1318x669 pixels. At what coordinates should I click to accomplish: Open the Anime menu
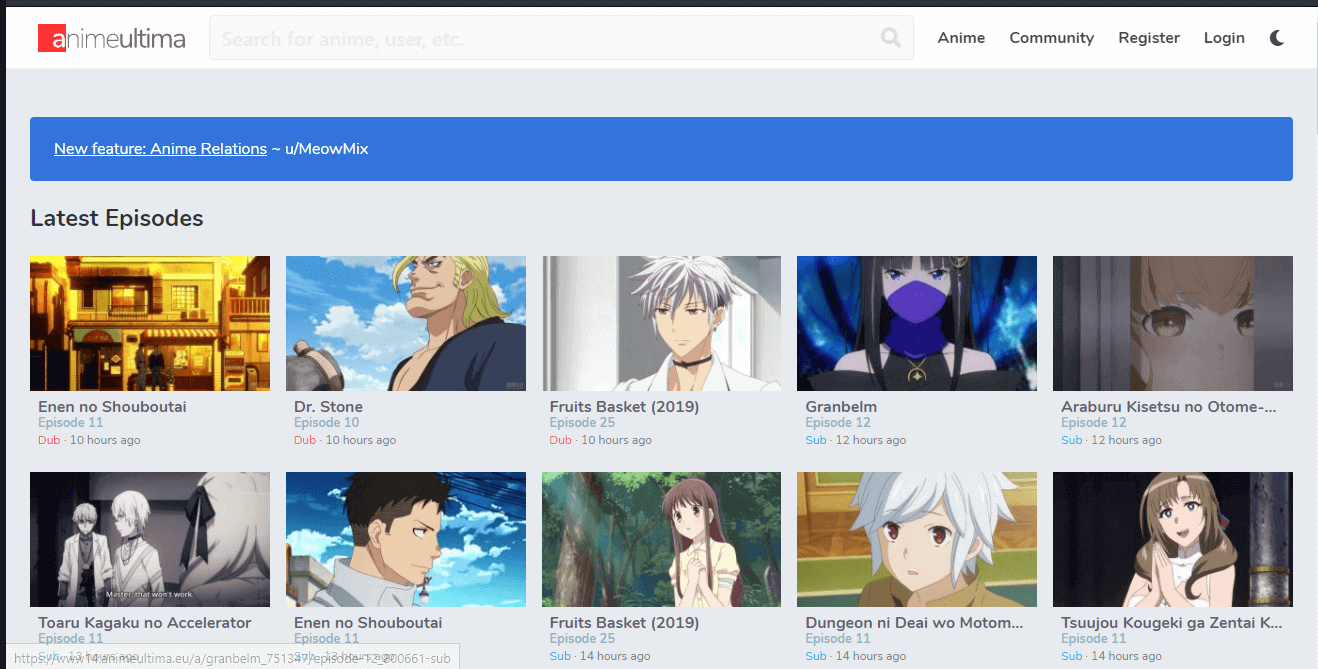[961, 38]
